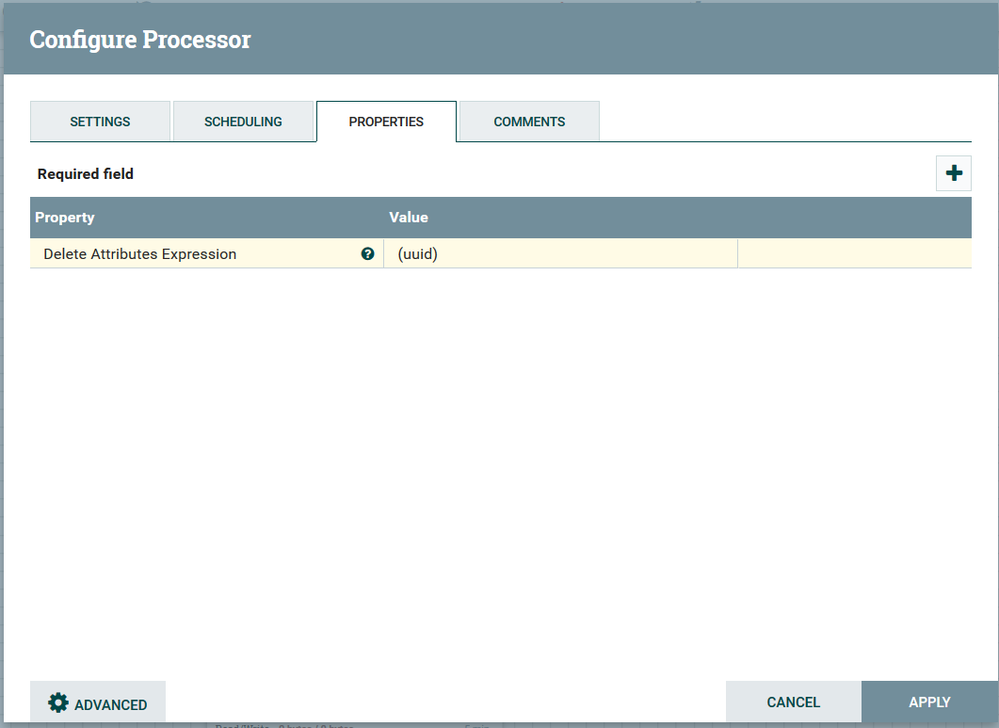
Task: Select the Delete Attributes Expression property name
Action: 138,254
